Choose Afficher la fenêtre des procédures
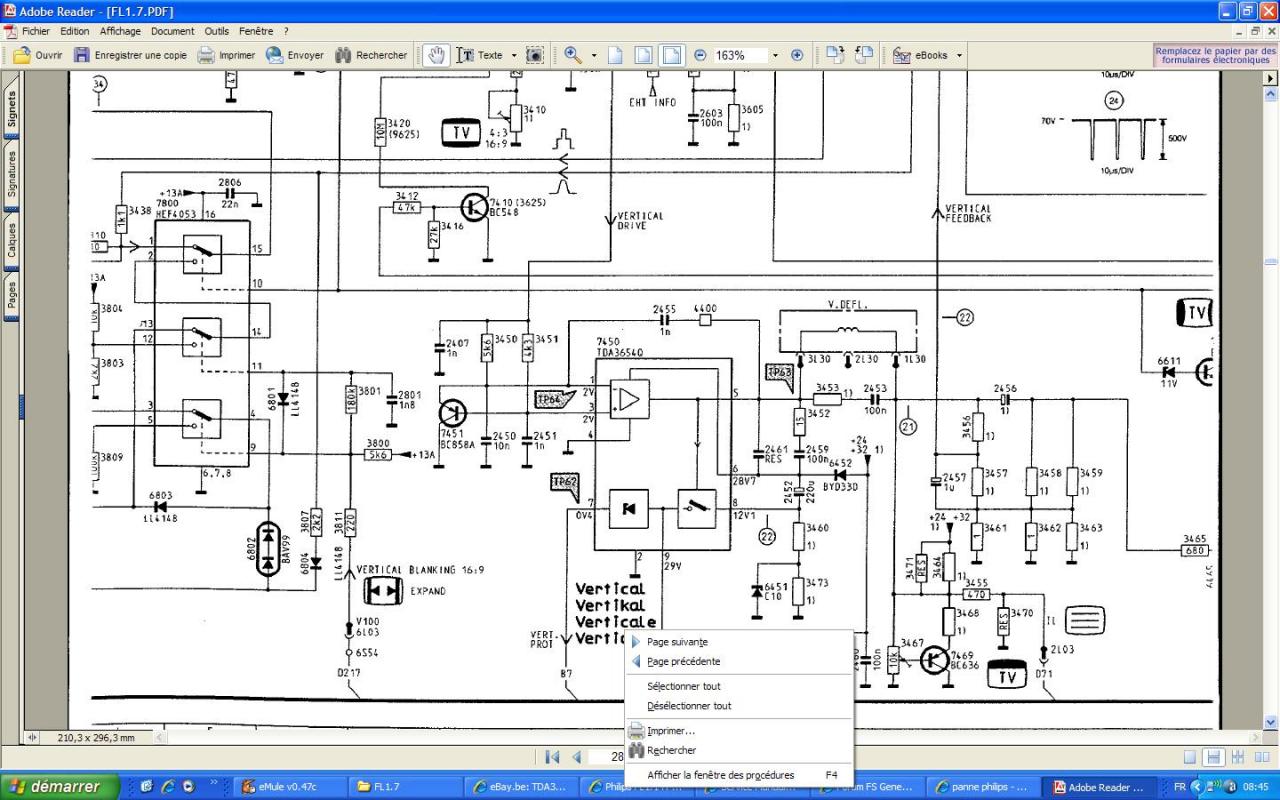1280x800 pixels. tap(738, 775)
